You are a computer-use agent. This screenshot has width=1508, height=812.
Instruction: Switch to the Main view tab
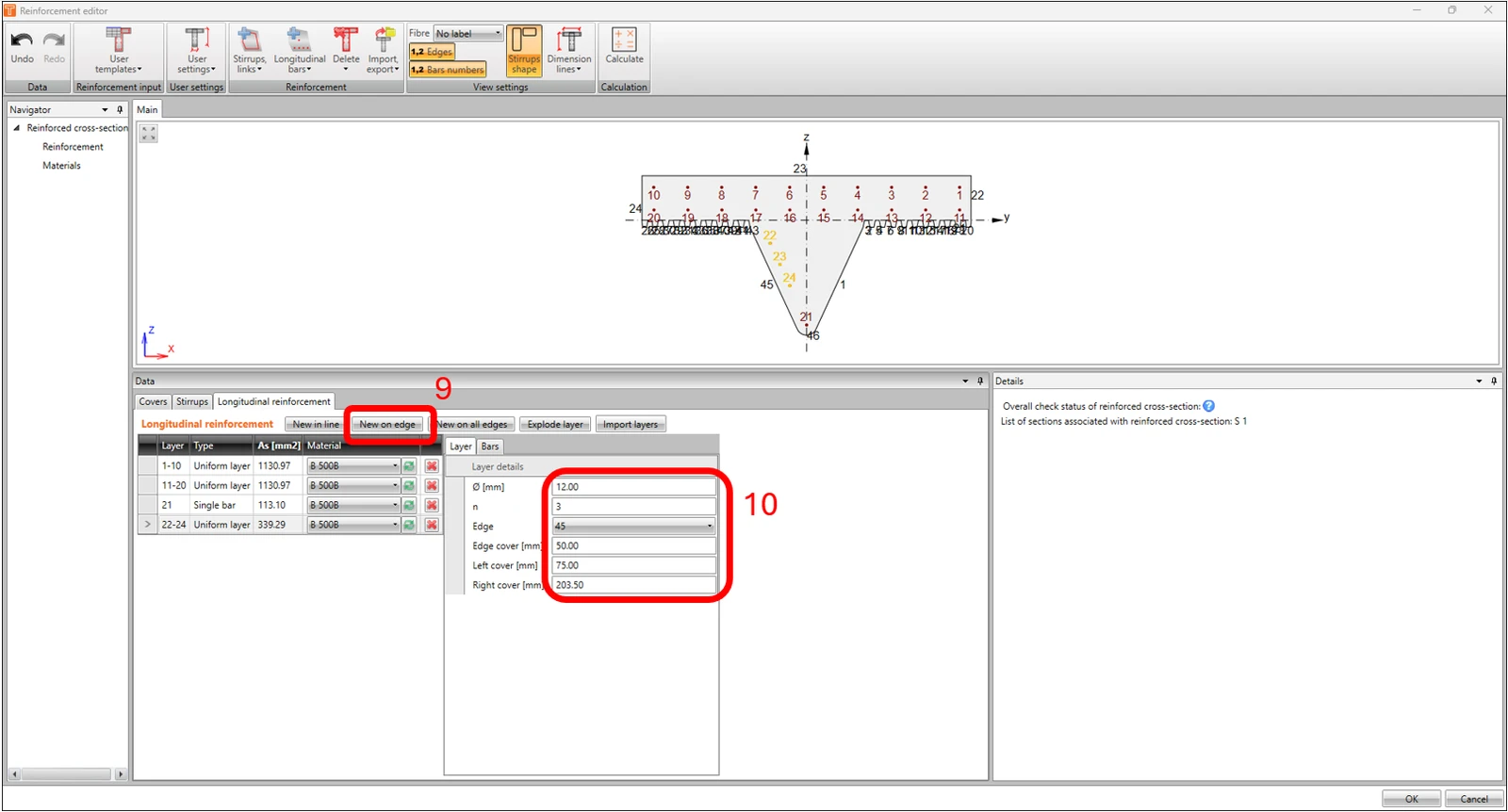point(147,109)
